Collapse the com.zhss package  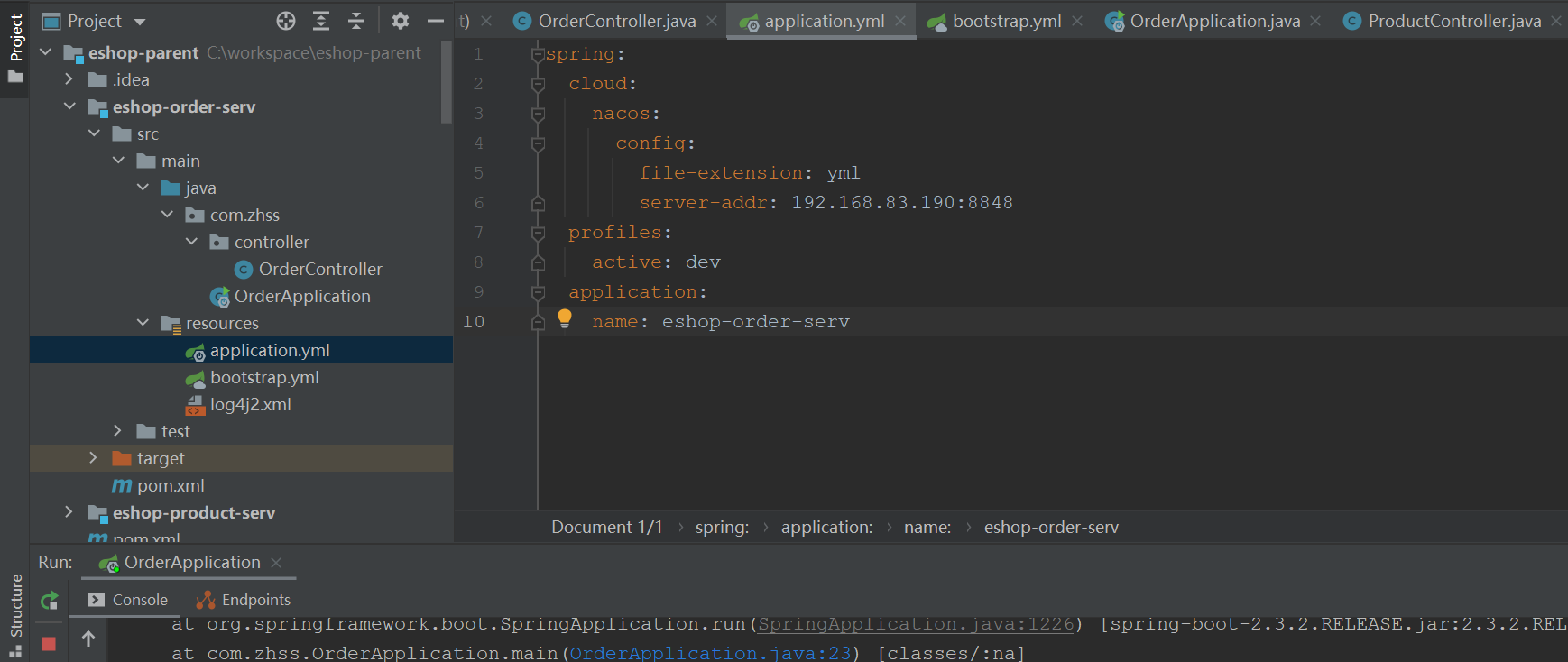167,215
